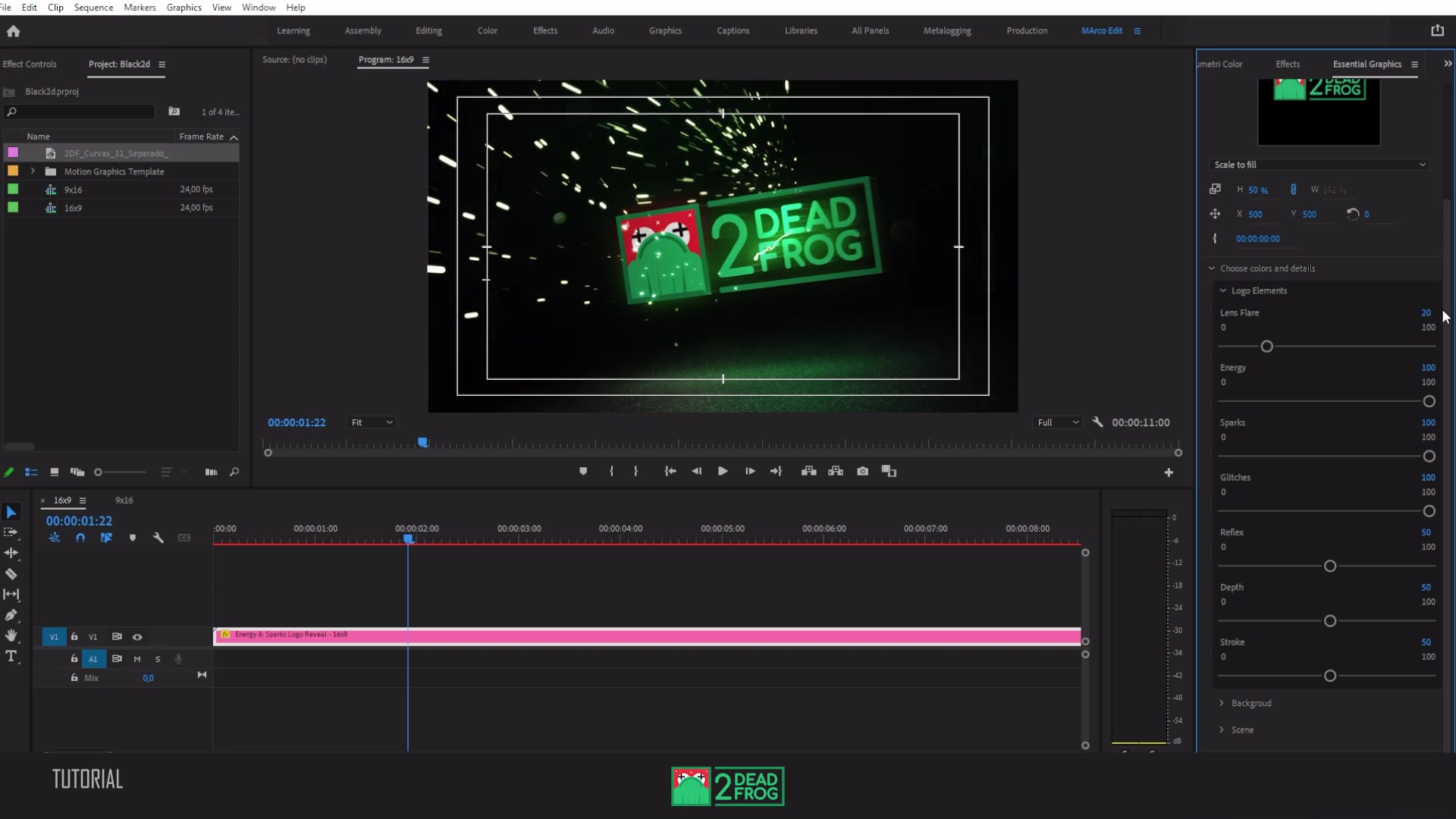1456x819 pixels.
Task: Play the 16x9 sequence
Action: point(723,472)
